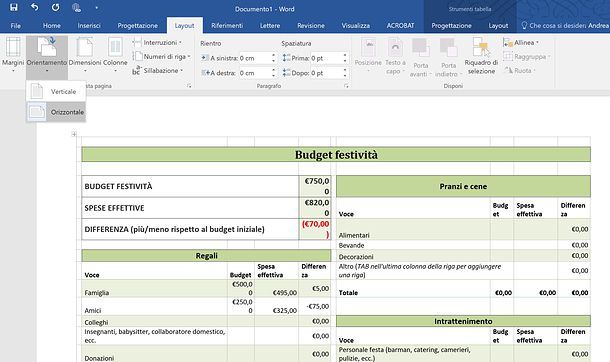This screenshot has height=362, width=610.
Task: Expand Numeri di riga dropdown
Action: 162,56
